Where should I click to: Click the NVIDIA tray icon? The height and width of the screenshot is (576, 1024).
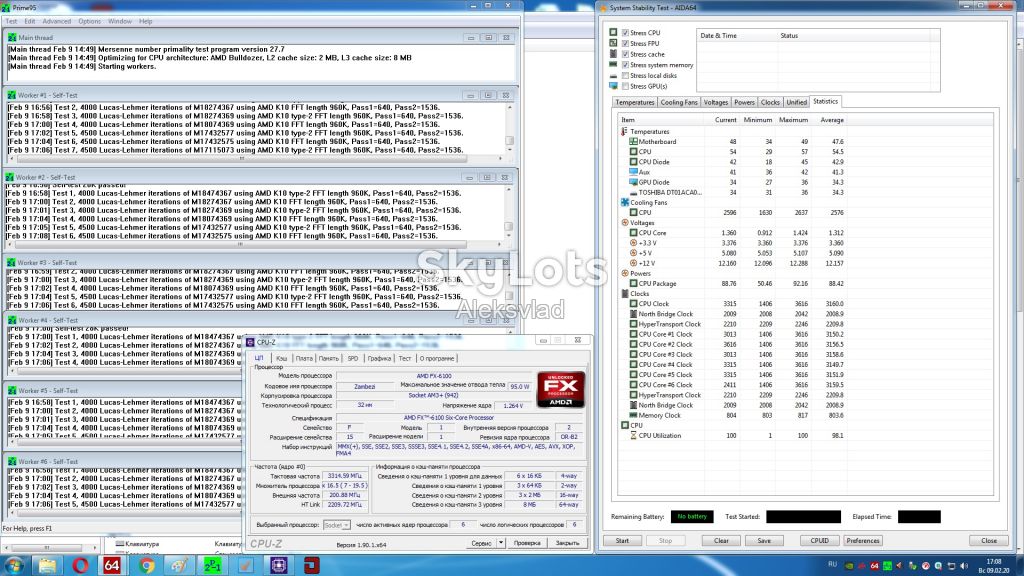[x=850, y=566]
